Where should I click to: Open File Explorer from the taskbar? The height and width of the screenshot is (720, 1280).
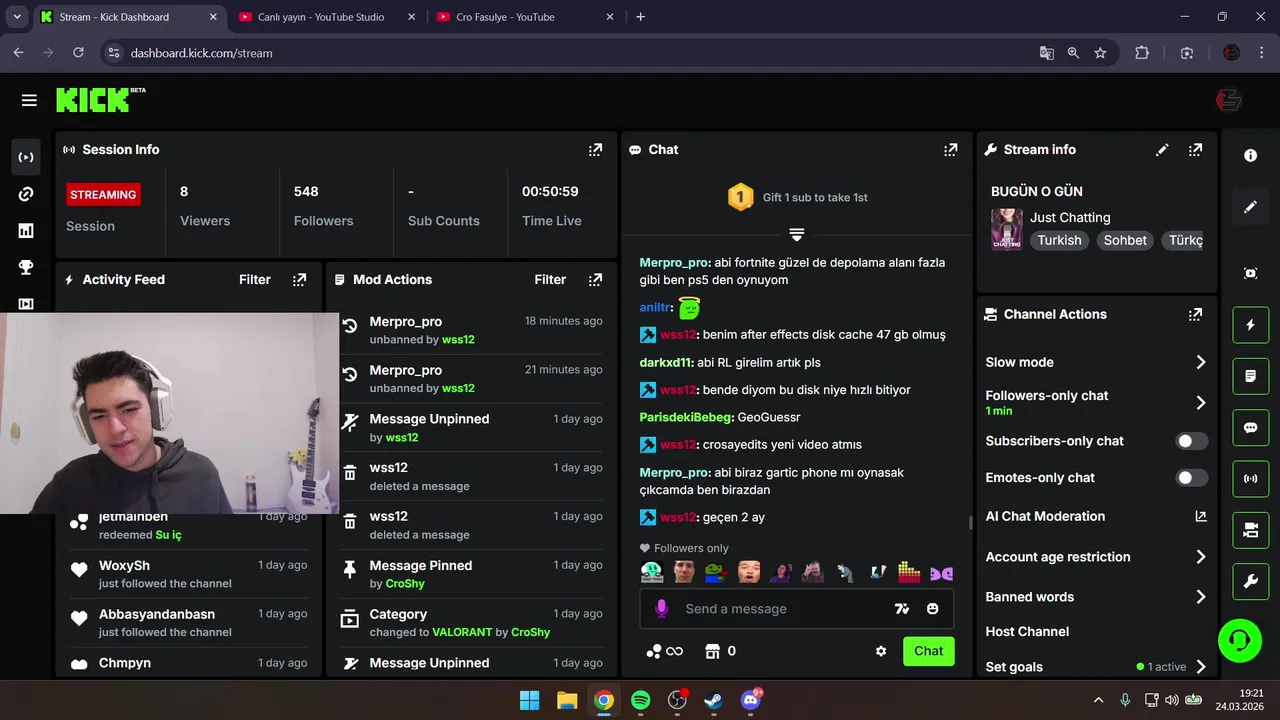coord(567,700)
